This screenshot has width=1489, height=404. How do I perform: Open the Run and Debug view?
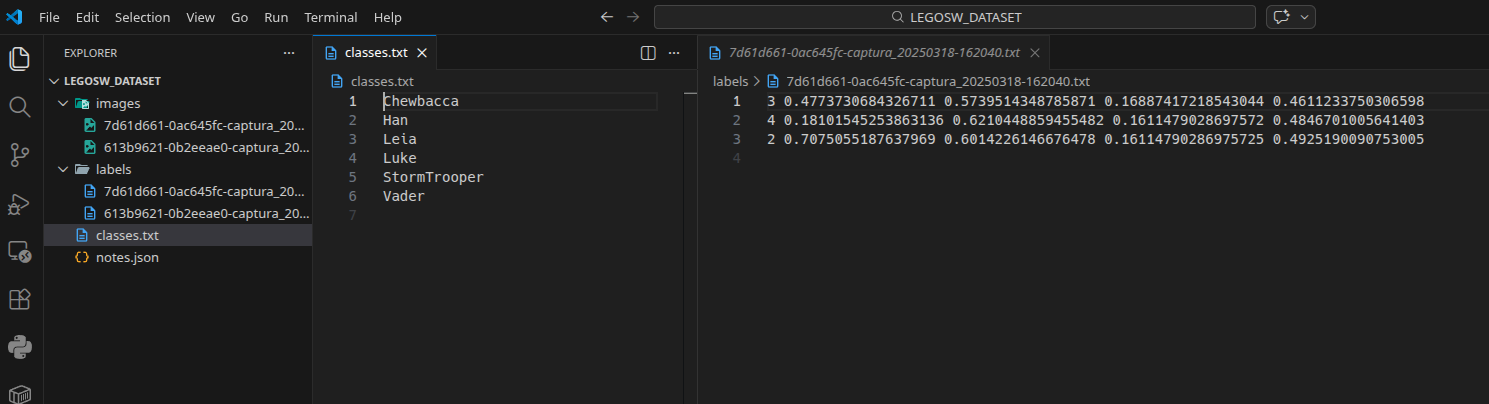[x=19, y=203]
